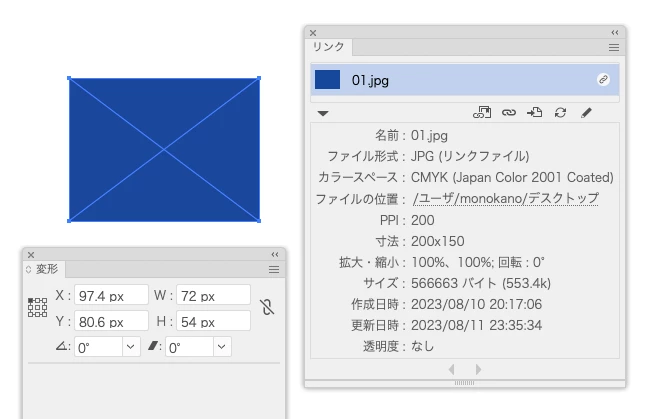Close the 変形 panel
Viewport: 654px width, 419px height.
point(31,255)
